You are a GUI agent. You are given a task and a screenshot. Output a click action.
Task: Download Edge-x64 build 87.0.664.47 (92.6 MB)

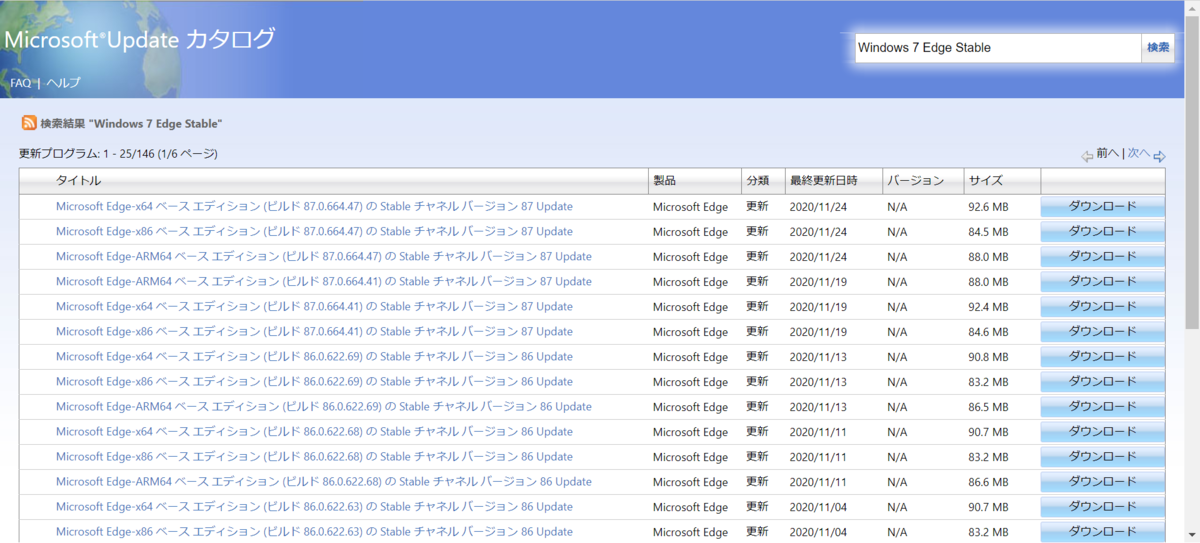point(1103,207)
